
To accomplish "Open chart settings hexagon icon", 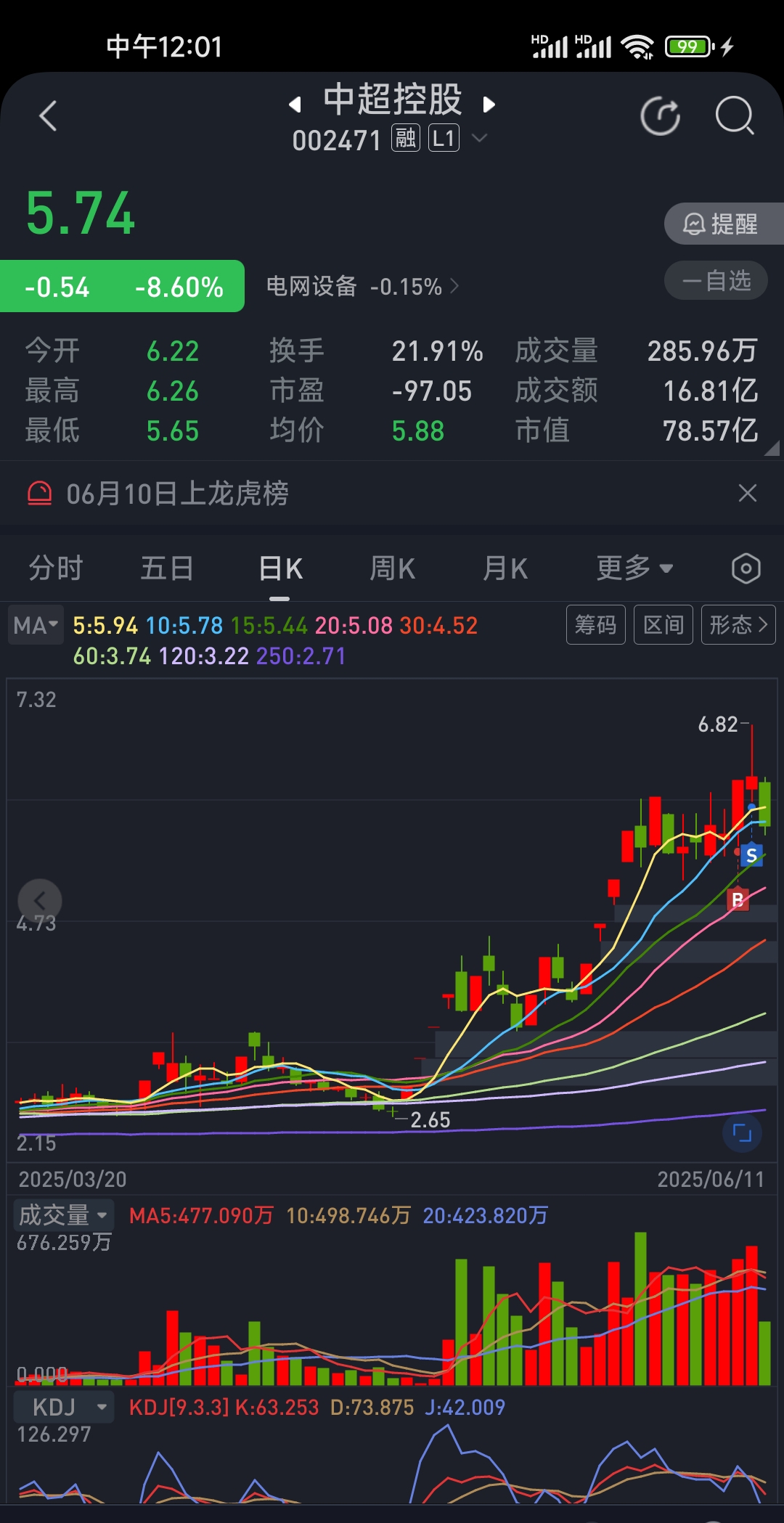I will [x=746, y=568].
